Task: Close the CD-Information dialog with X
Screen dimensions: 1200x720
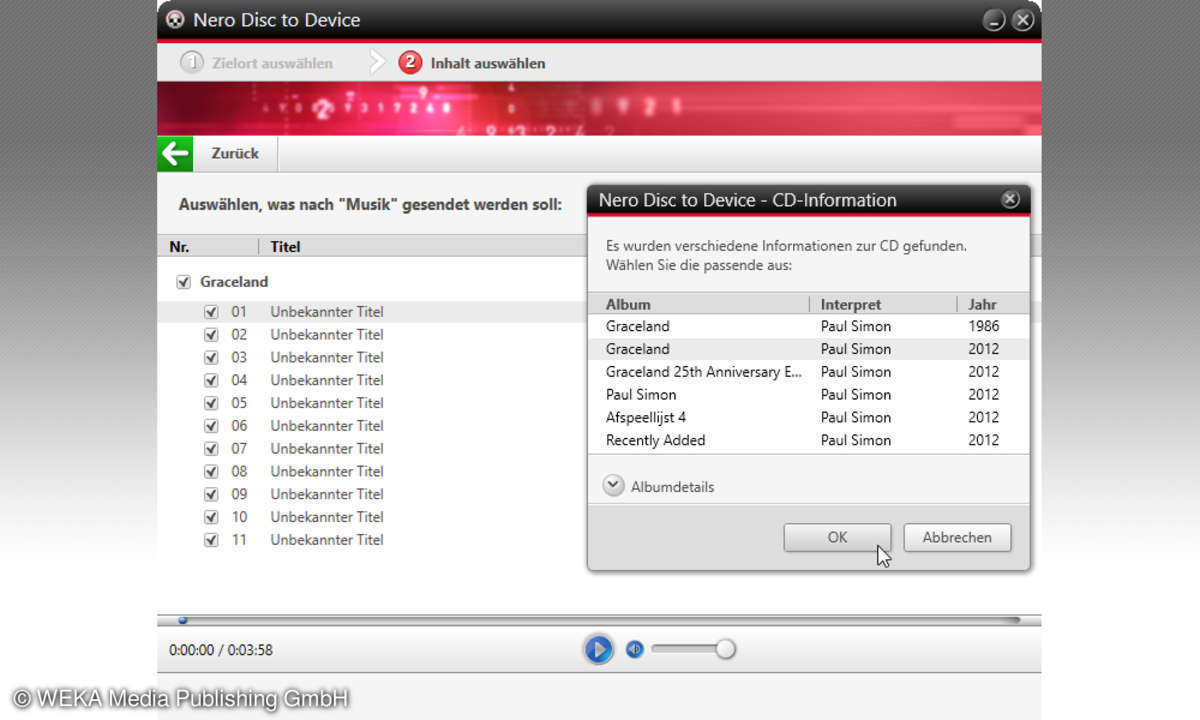Action: click(1010, 200)
